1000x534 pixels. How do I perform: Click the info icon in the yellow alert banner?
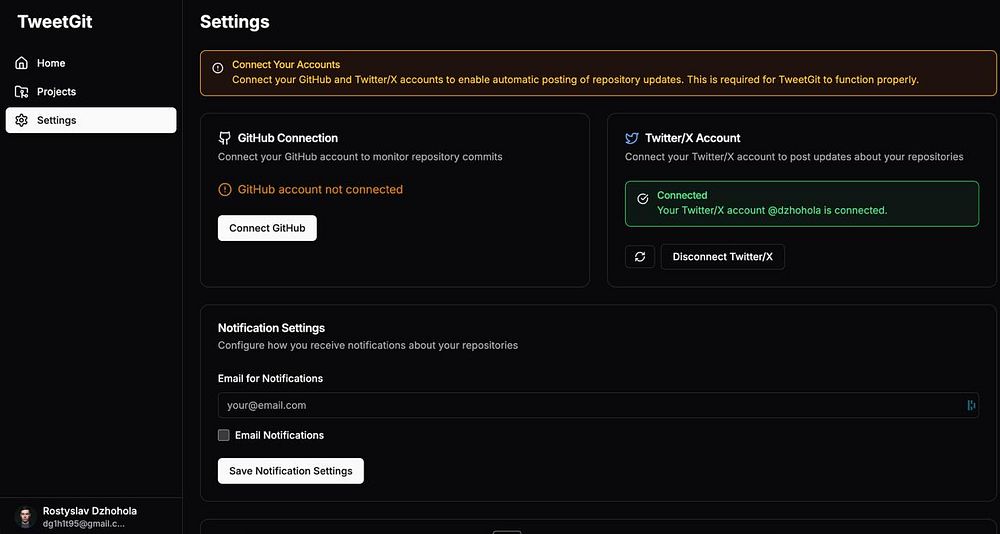coord(218,69)
